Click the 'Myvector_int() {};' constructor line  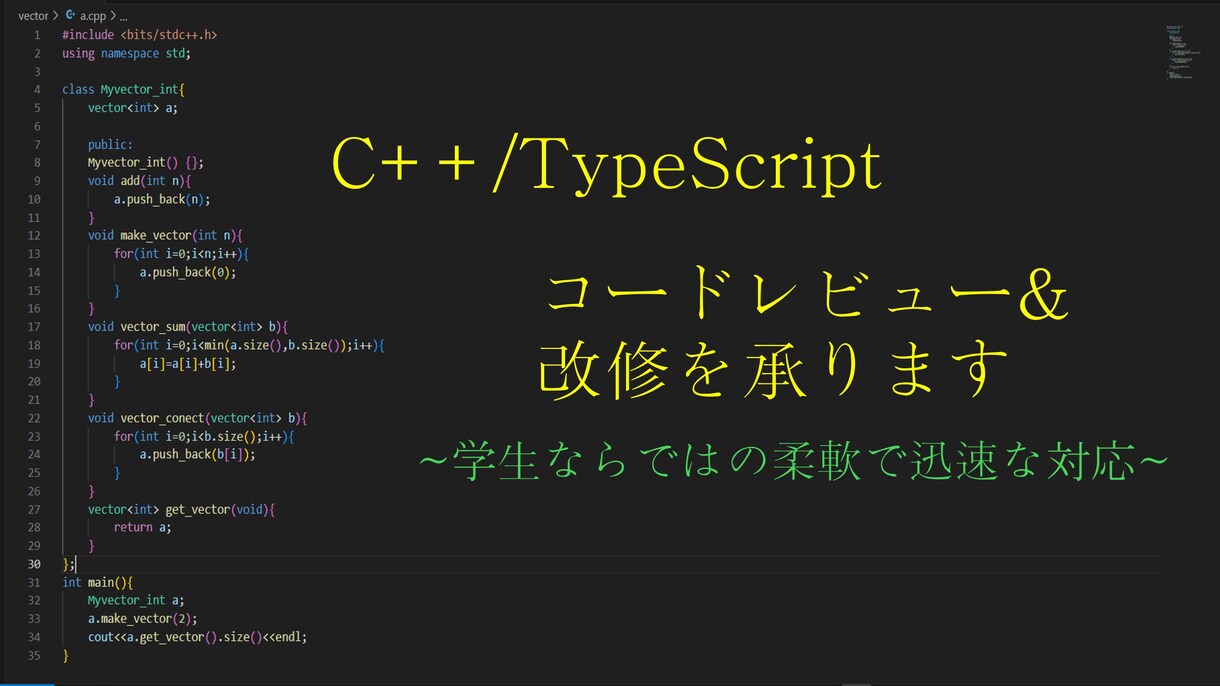pyautogui.click(x=146, y=162)
